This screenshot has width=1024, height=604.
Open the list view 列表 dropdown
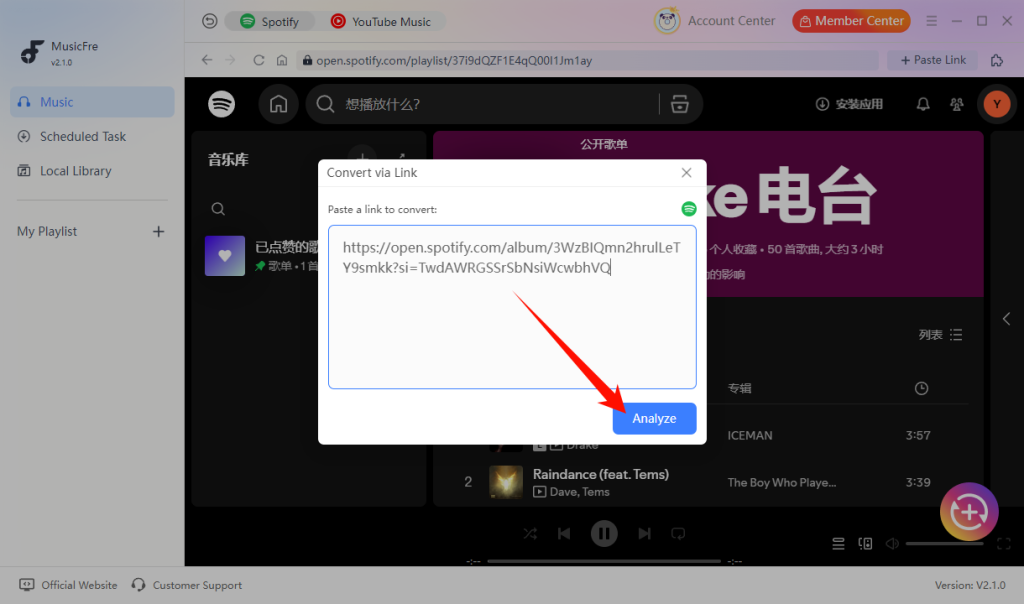coord(940,335)
